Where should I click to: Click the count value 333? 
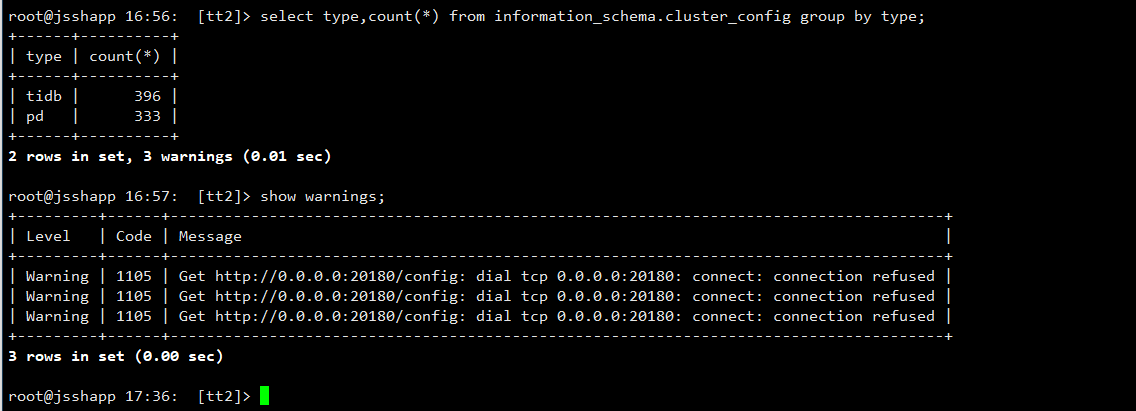tap(146, 117)
